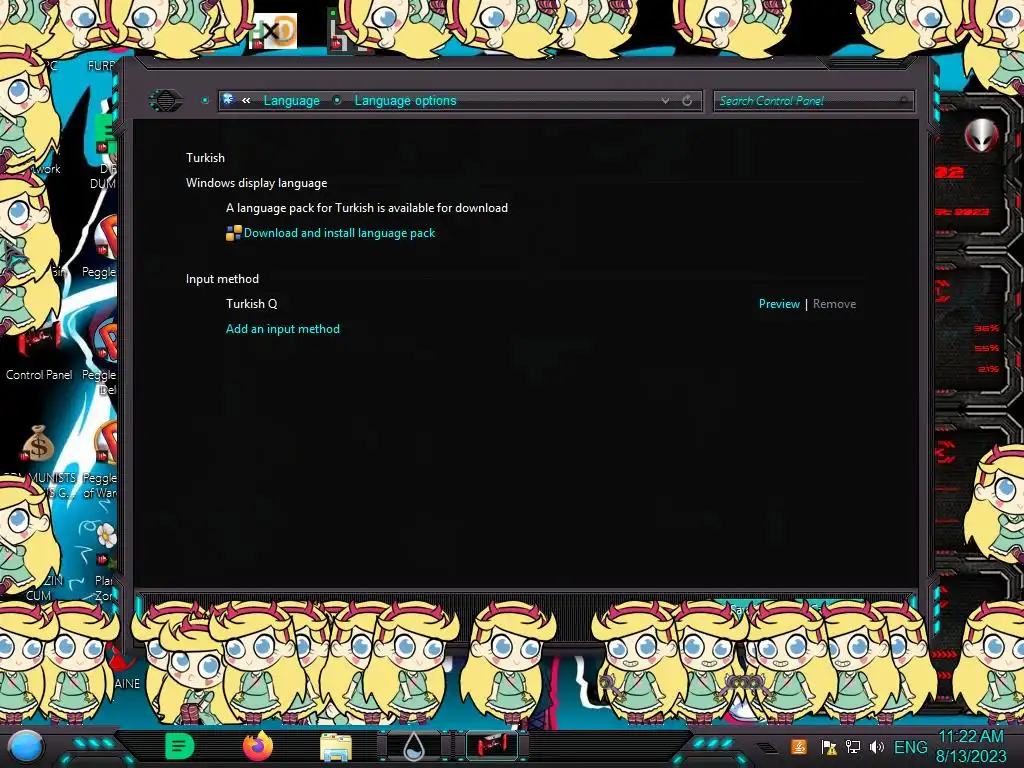Viewport: 1024px width, 768px height.
Task: Open the network tray icon
Action: coord(853,747)
